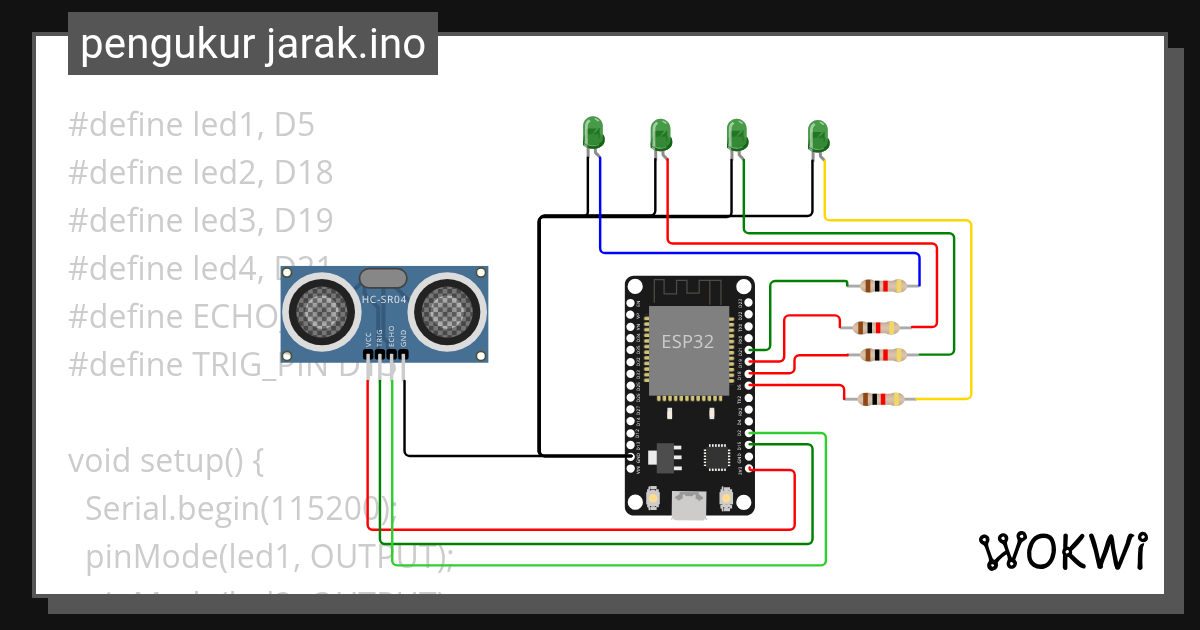Click the rightmost green LED
Viewport: 1200px width, 630px height.
point(820,132)
